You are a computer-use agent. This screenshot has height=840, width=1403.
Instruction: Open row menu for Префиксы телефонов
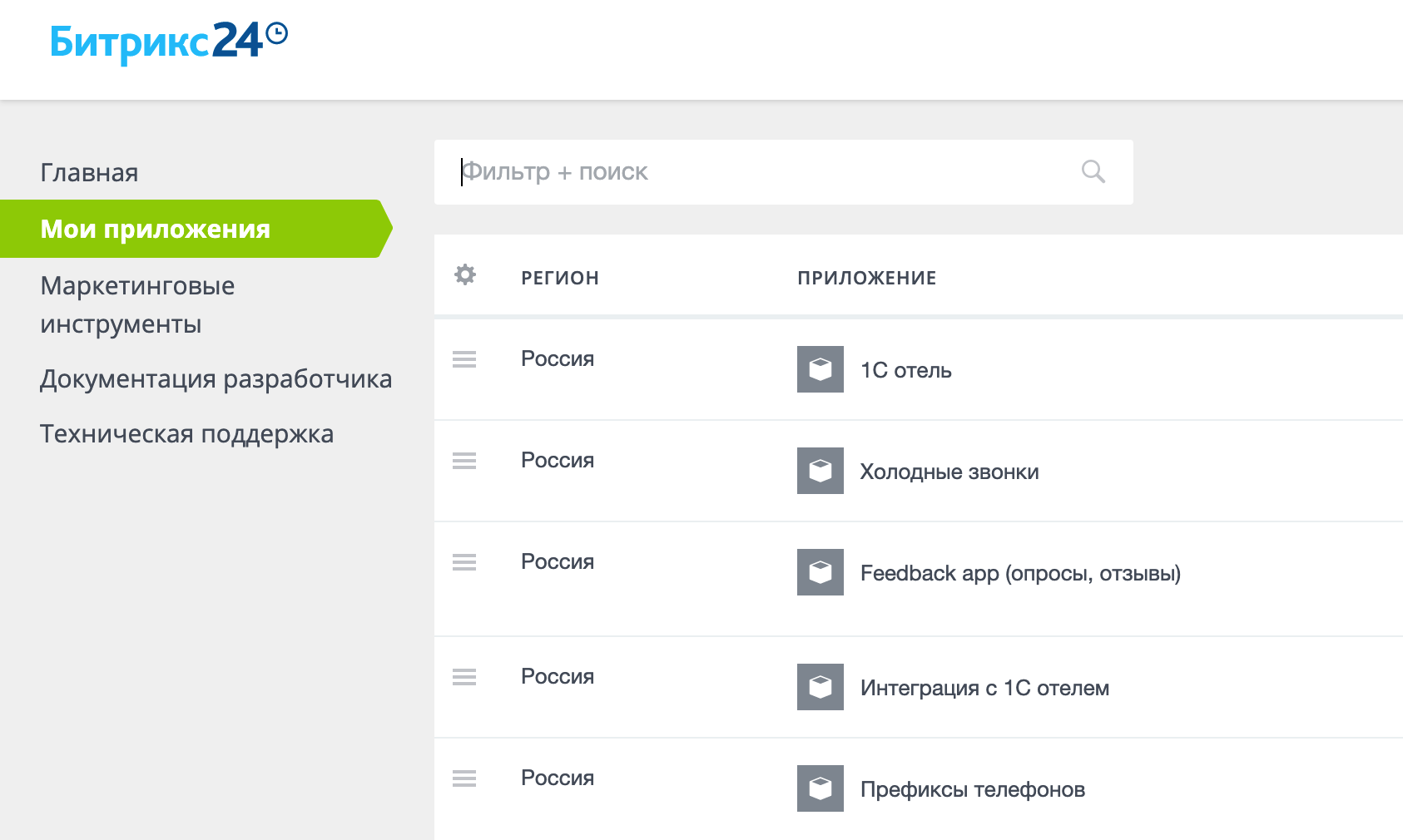coord(464,778)
